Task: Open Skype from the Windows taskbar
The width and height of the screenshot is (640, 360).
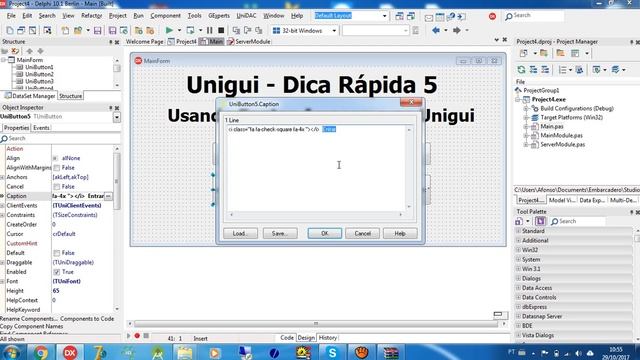Action: (332, 352)
